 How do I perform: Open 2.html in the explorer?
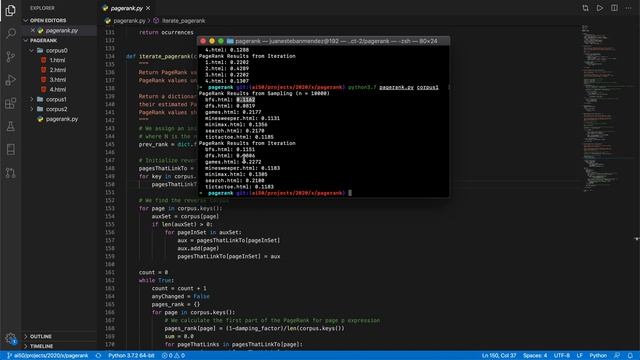pos(59,70)
